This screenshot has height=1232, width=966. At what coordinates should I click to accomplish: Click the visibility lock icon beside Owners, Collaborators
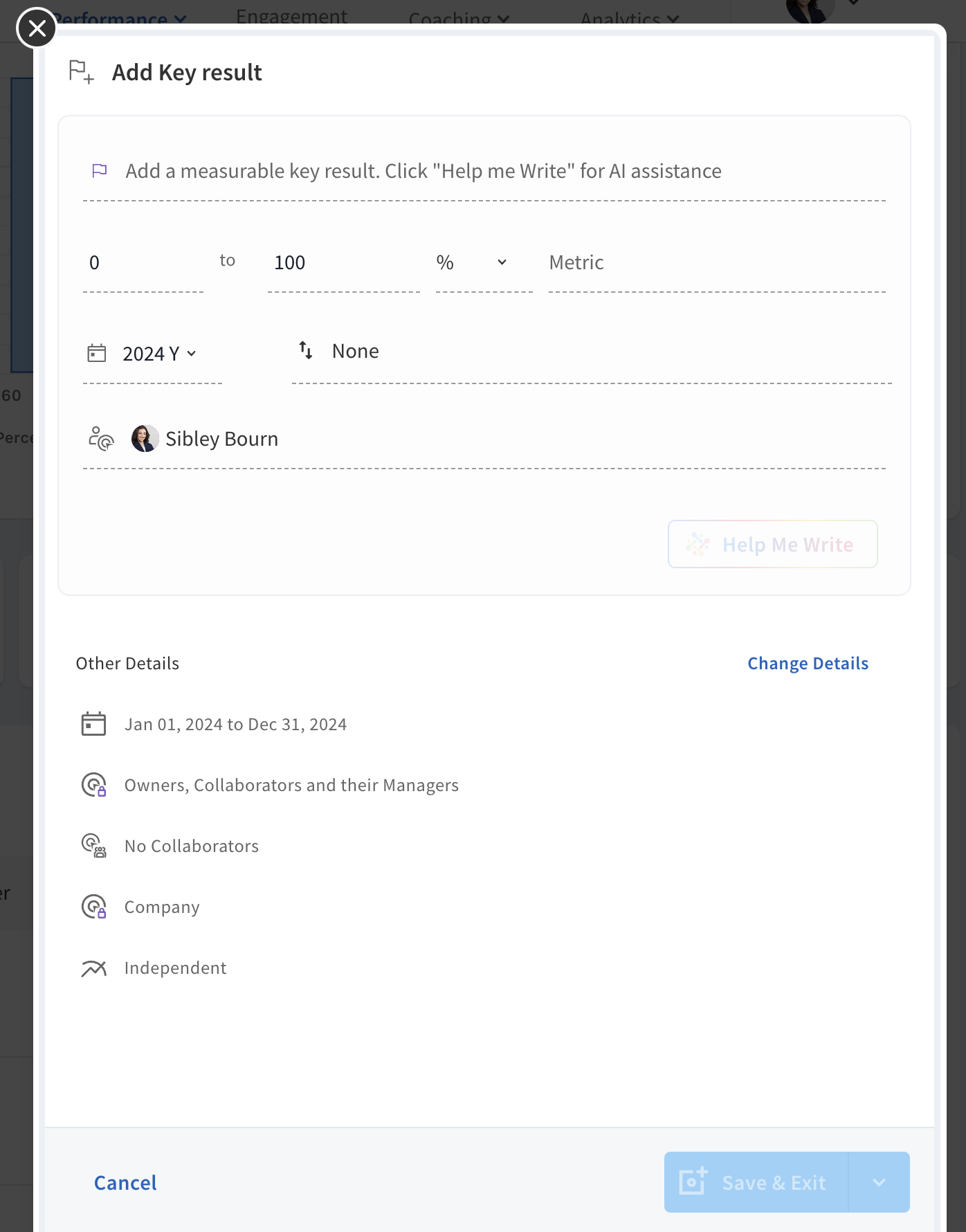94,785
